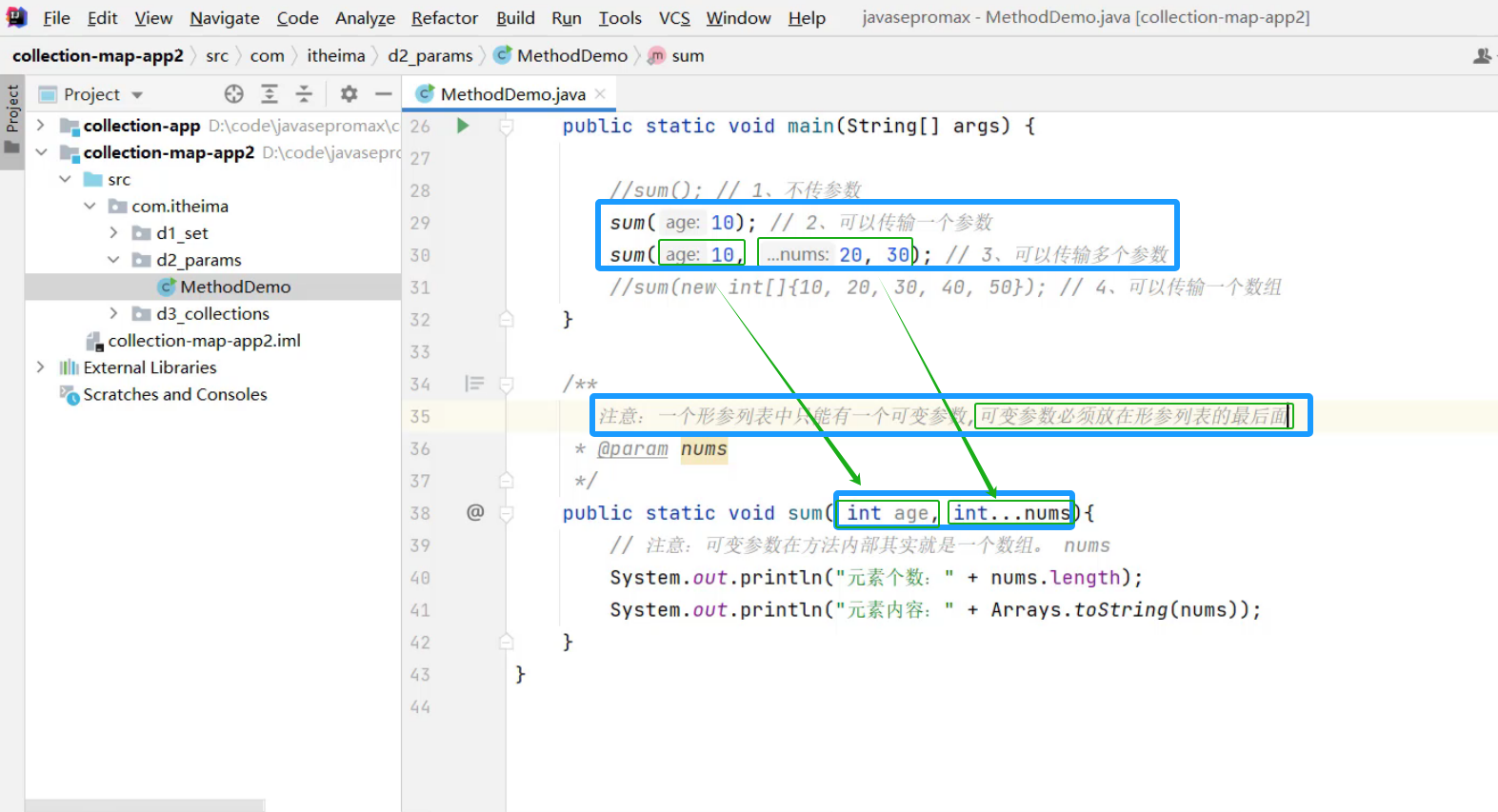Expand External Libraries node

[x=40, y=366]
